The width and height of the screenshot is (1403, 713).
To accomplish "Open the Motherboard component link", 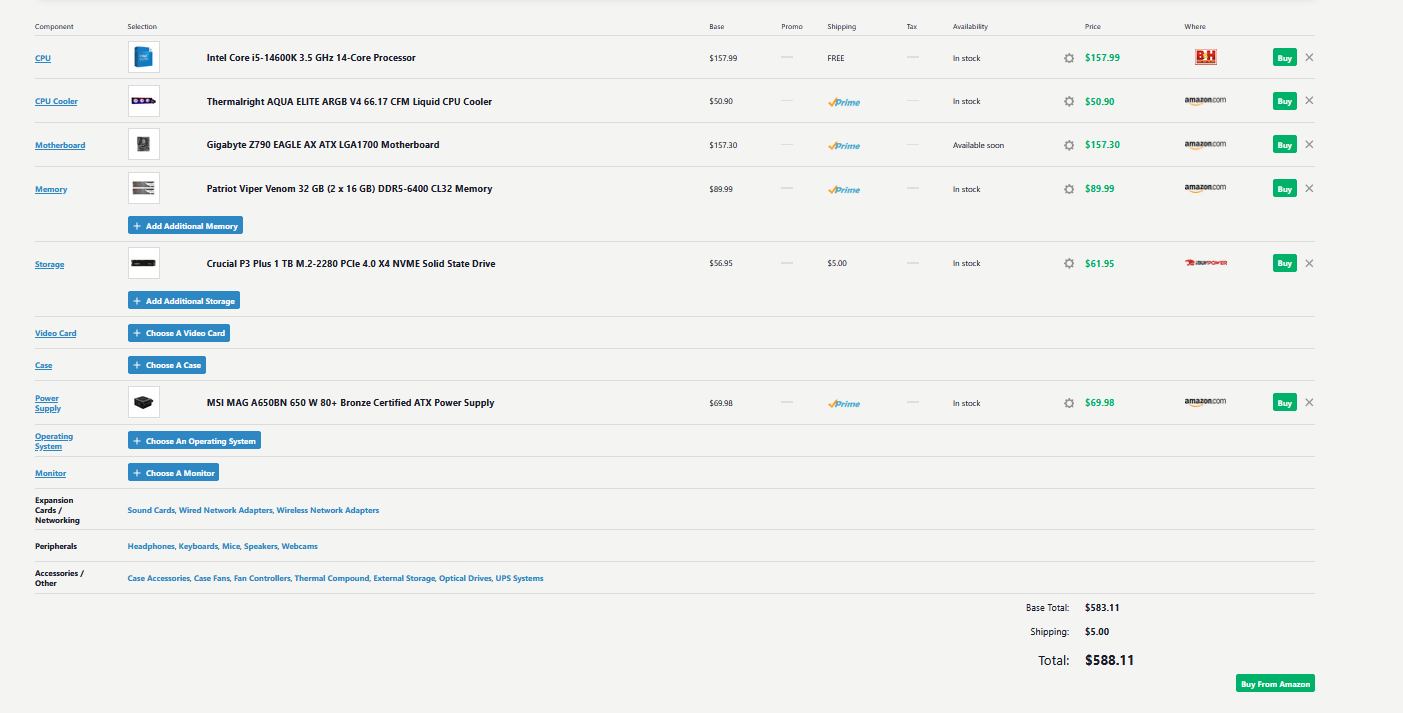I will pyautogui.click(x=60, y=145).
